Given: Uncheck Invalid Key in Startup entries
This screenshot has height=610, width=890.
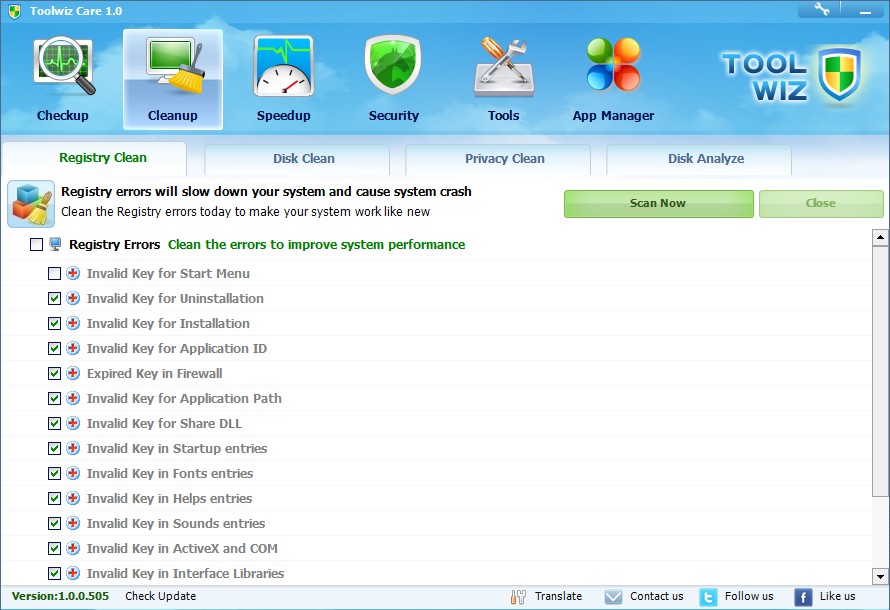Looking at the screenshot, I should [x=54, y=448].
